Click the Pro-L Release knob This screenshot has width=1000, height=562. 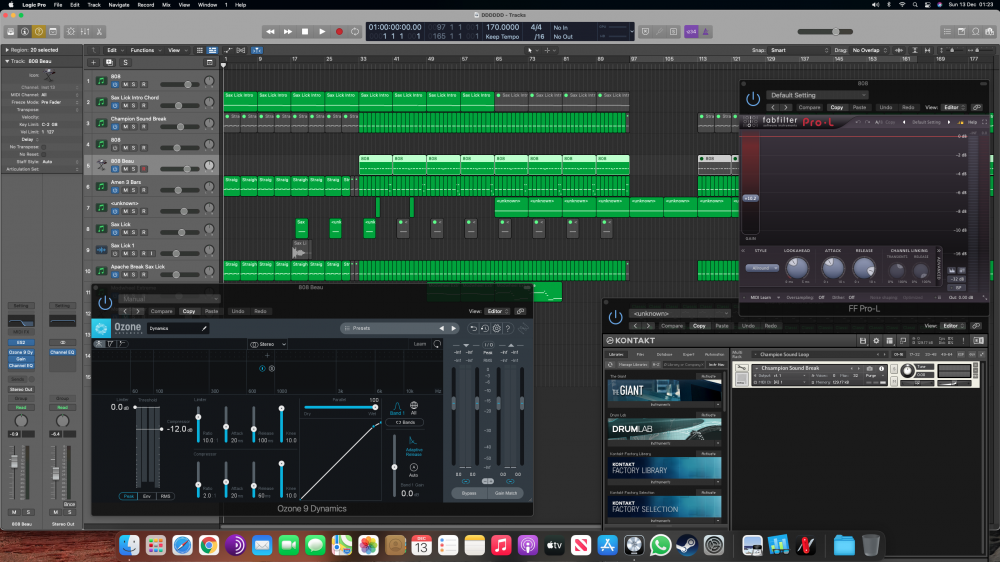864,268
